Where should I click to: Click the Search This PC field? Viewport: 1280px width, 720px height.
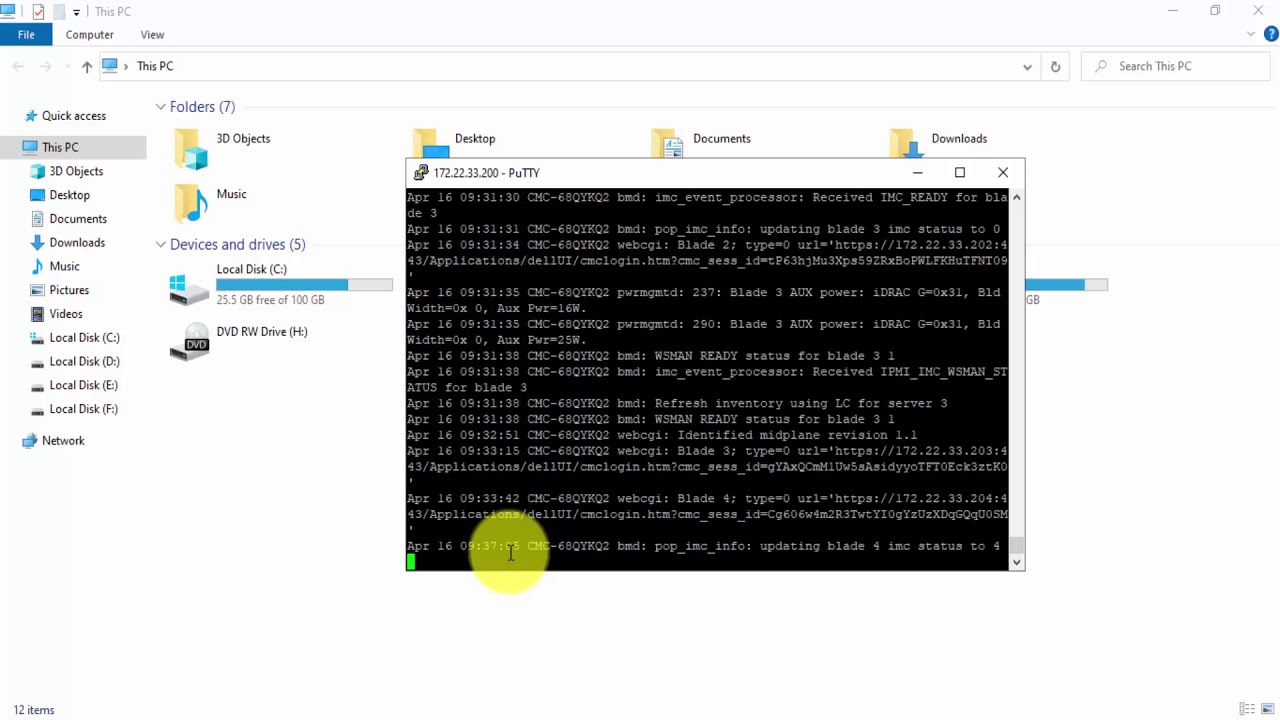click(x=1175, y=66)
